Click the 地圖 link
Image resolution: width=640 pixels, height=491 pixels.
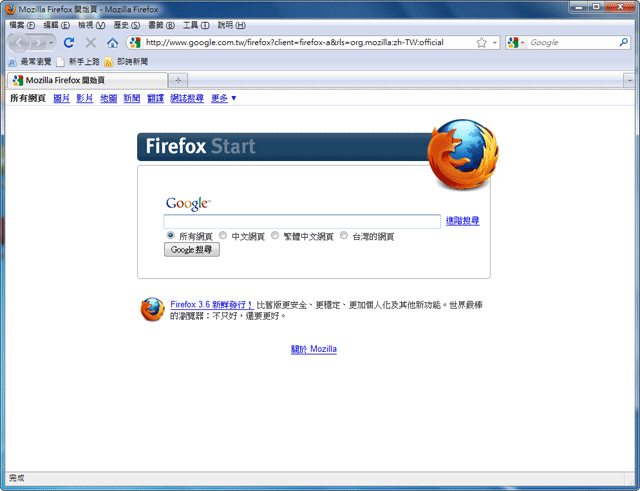109,98
